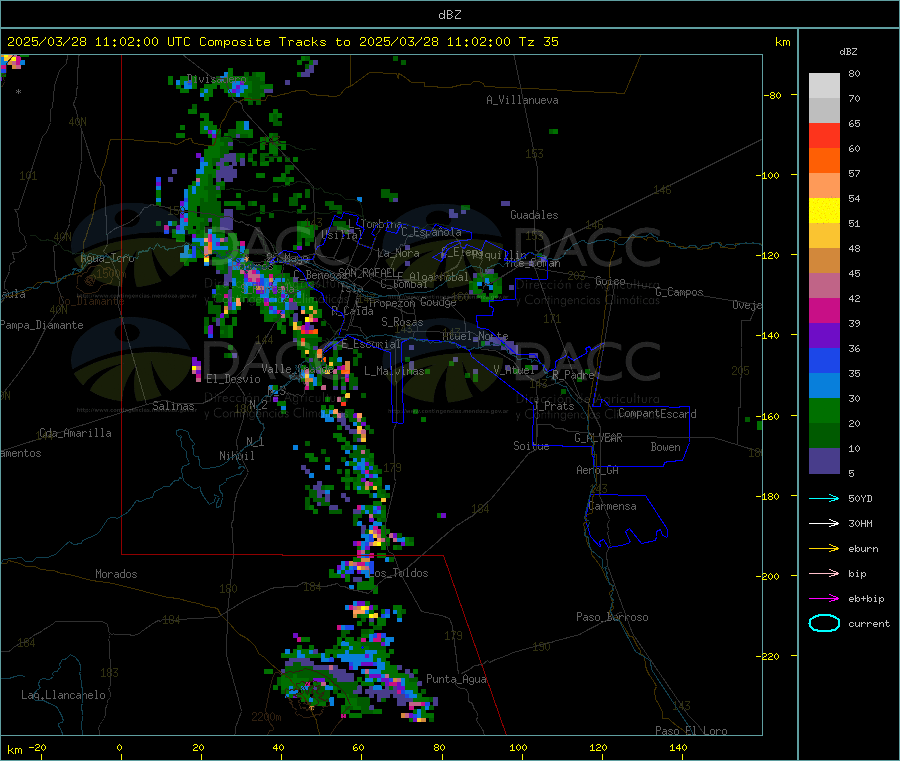Click the 'C_Española' map label

[431, 232]
